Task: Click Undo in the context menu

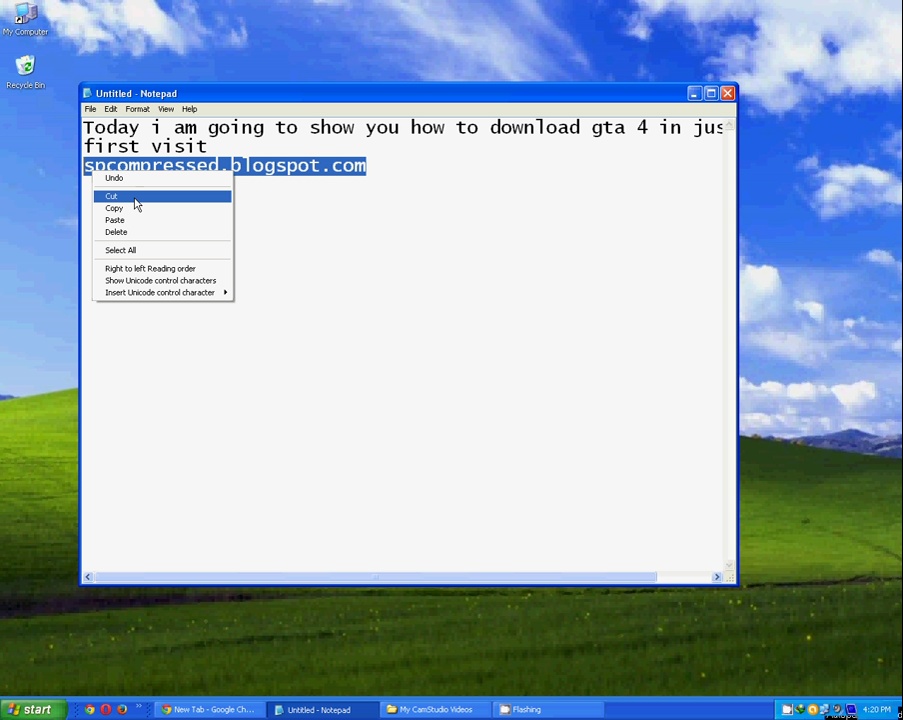Action: 162,178
